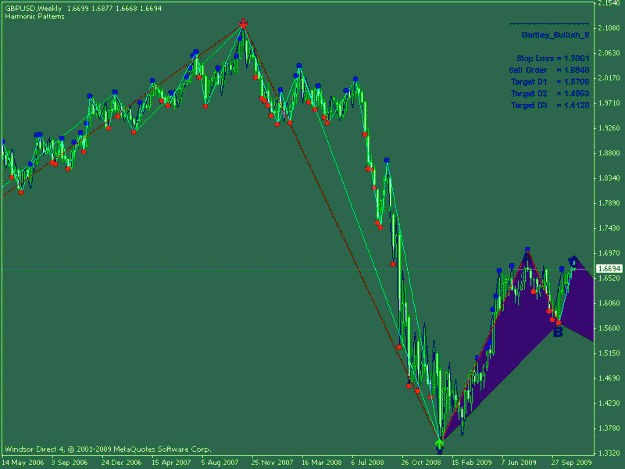This screenshot has width=625, height=469.
Task: Click the '16 Mar 2008' date label
Action: click(x=322, y=463)
